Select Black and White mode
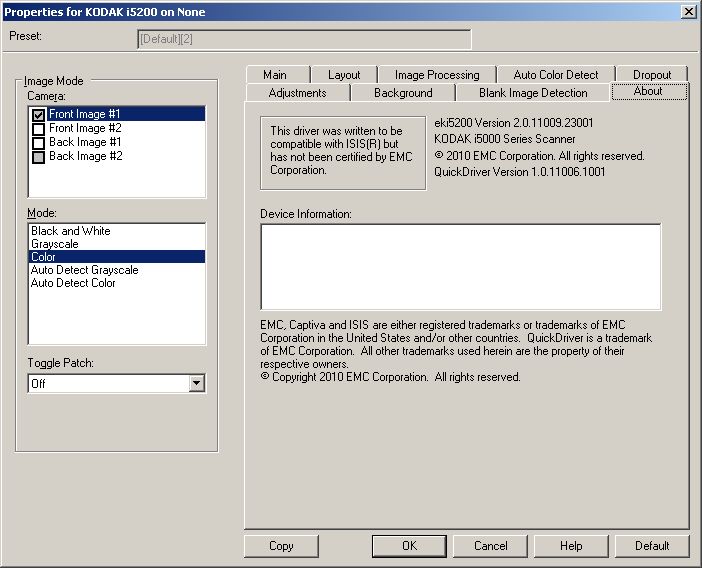 116,231
